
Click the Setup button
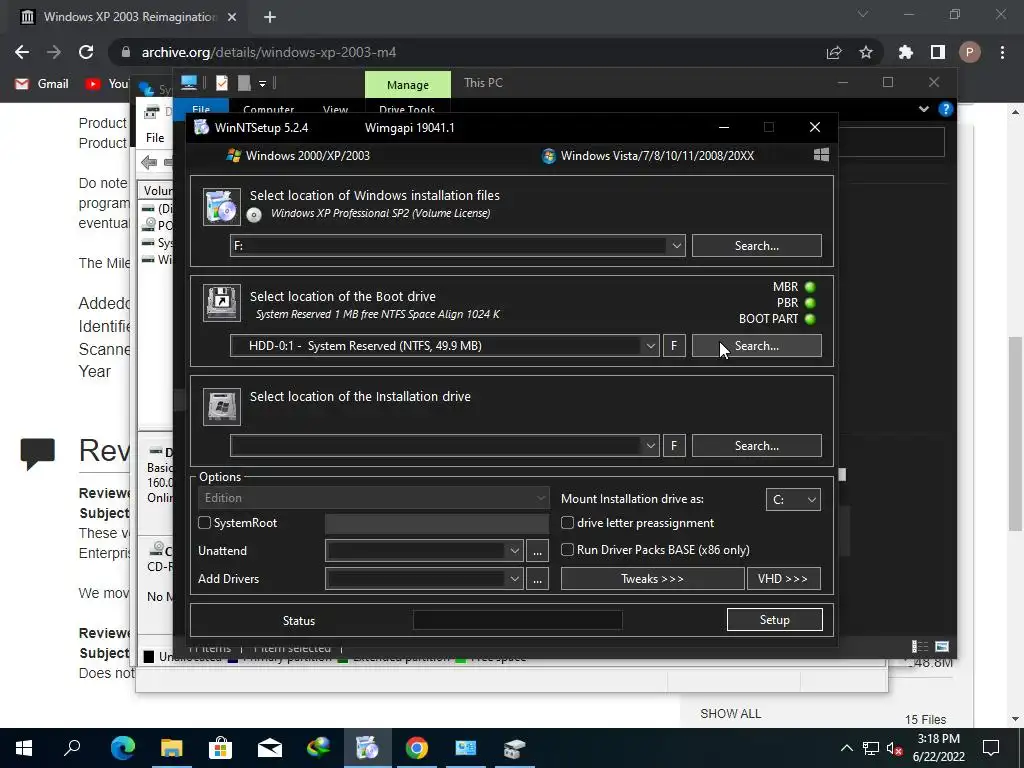click(775, 620)
